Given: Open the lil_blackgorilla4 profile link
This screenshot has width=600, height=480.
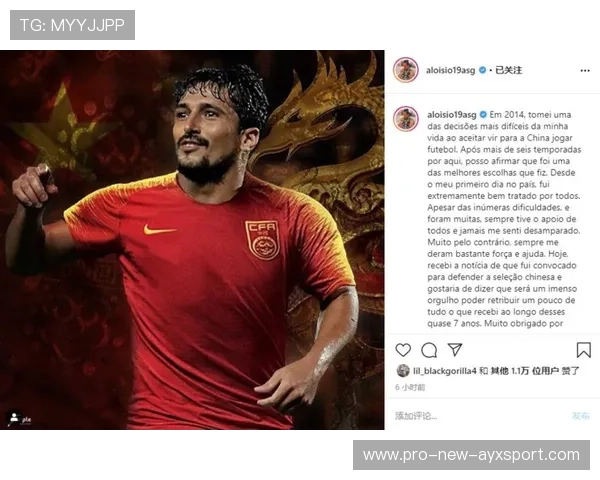Looking at the screenshot, I should (444, 371).
